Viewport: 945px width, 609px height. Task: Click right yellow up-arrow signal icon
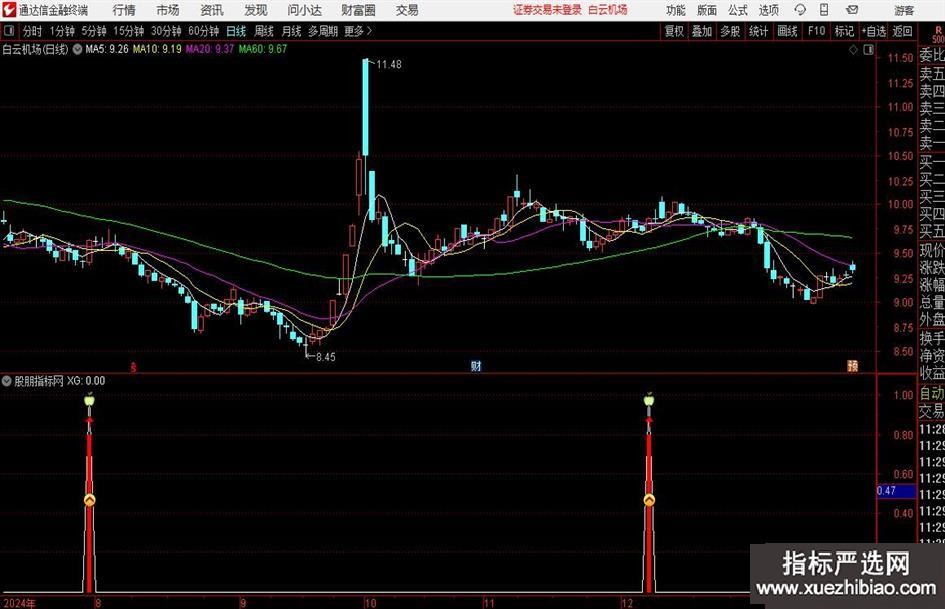[648, 500]
